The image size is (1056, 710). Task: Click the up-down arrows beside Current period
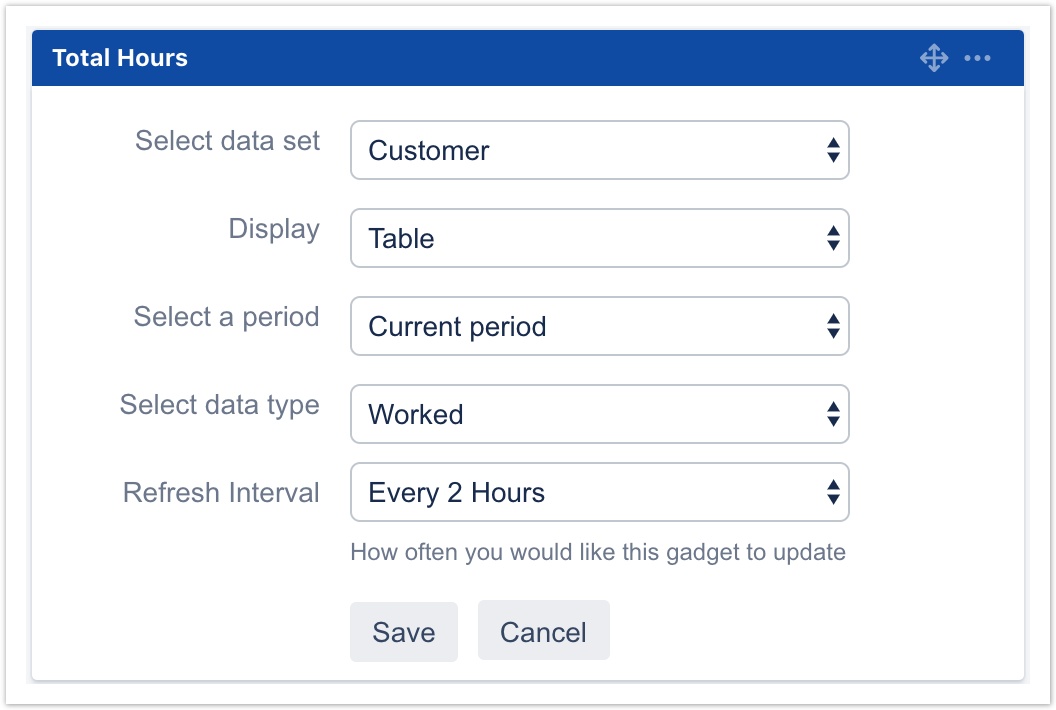coord(832,327)
